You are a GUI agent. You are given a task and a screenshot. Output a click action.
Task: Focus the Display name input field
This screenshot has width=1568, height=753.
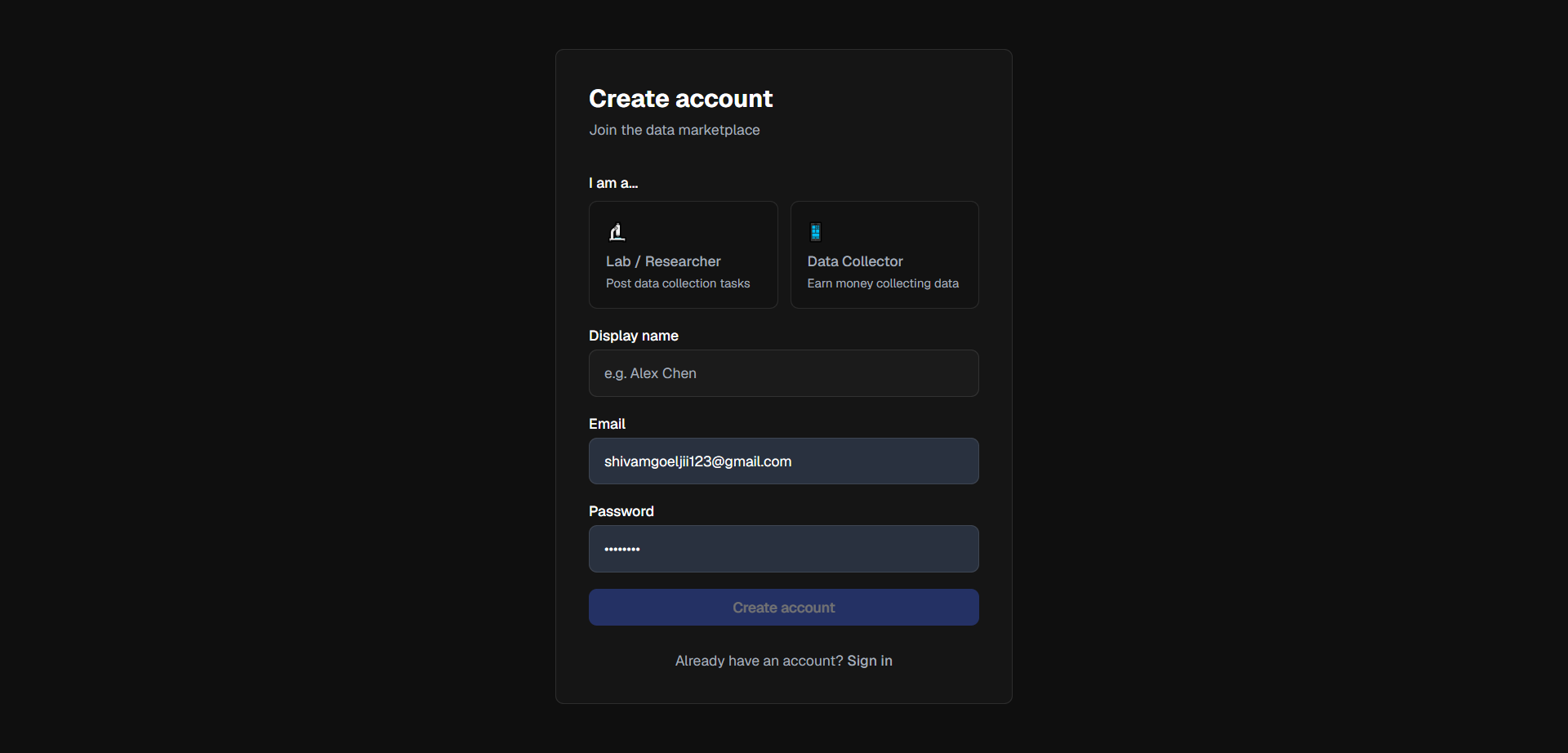pyautogui.click(x=784, y=373)
